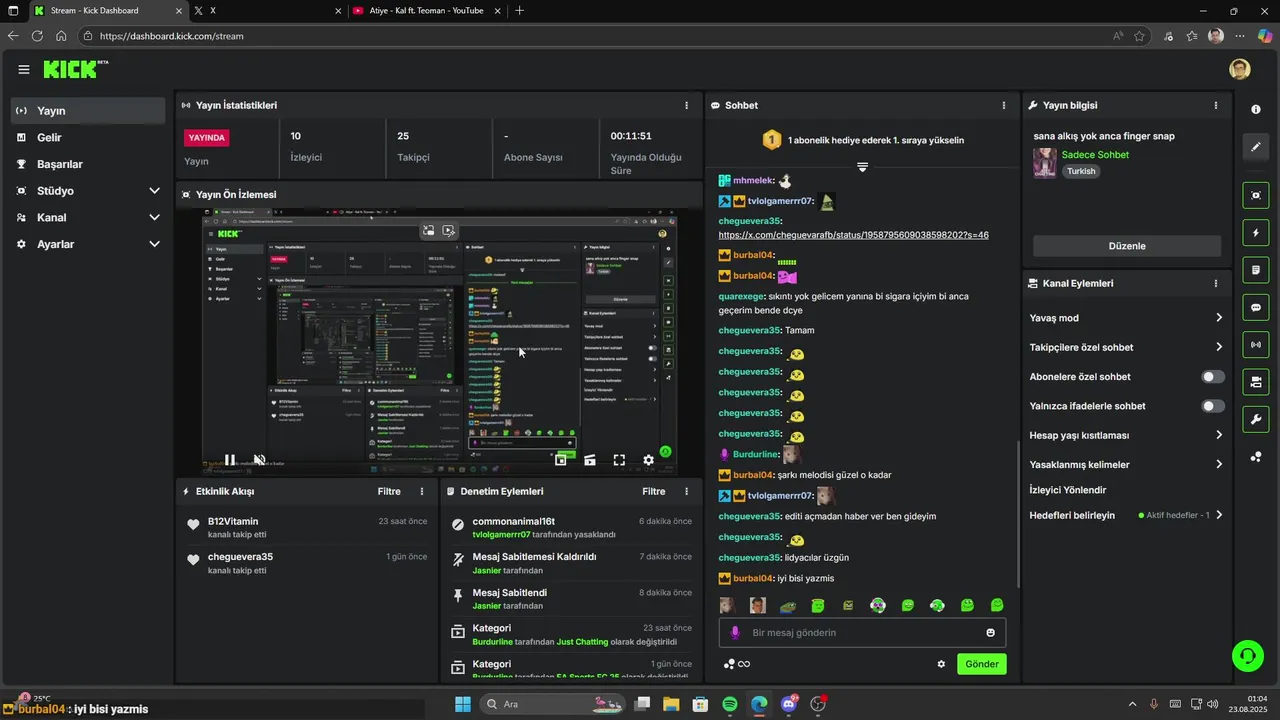Click the Düzenle button
1280x720 pixels.
(1127, 246)
